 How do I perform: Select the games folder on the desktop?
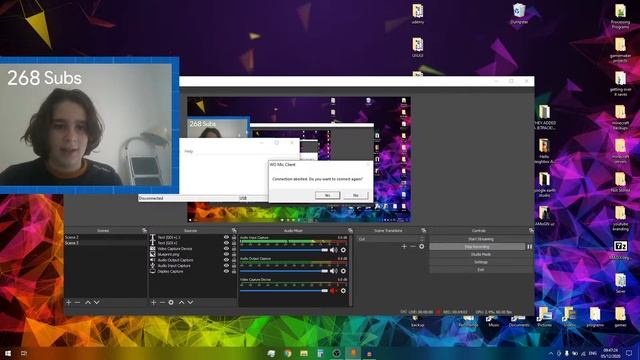pyautogui.click(x=620, y=317)
